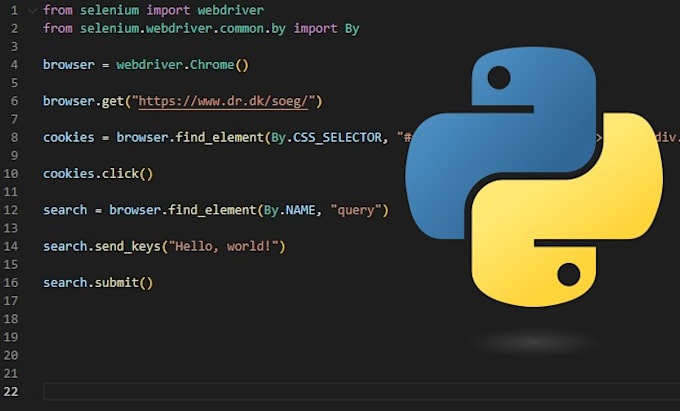Click the "import" keyword on line 2
Viewport: 680px width, 411px height.
coord(315,29)
